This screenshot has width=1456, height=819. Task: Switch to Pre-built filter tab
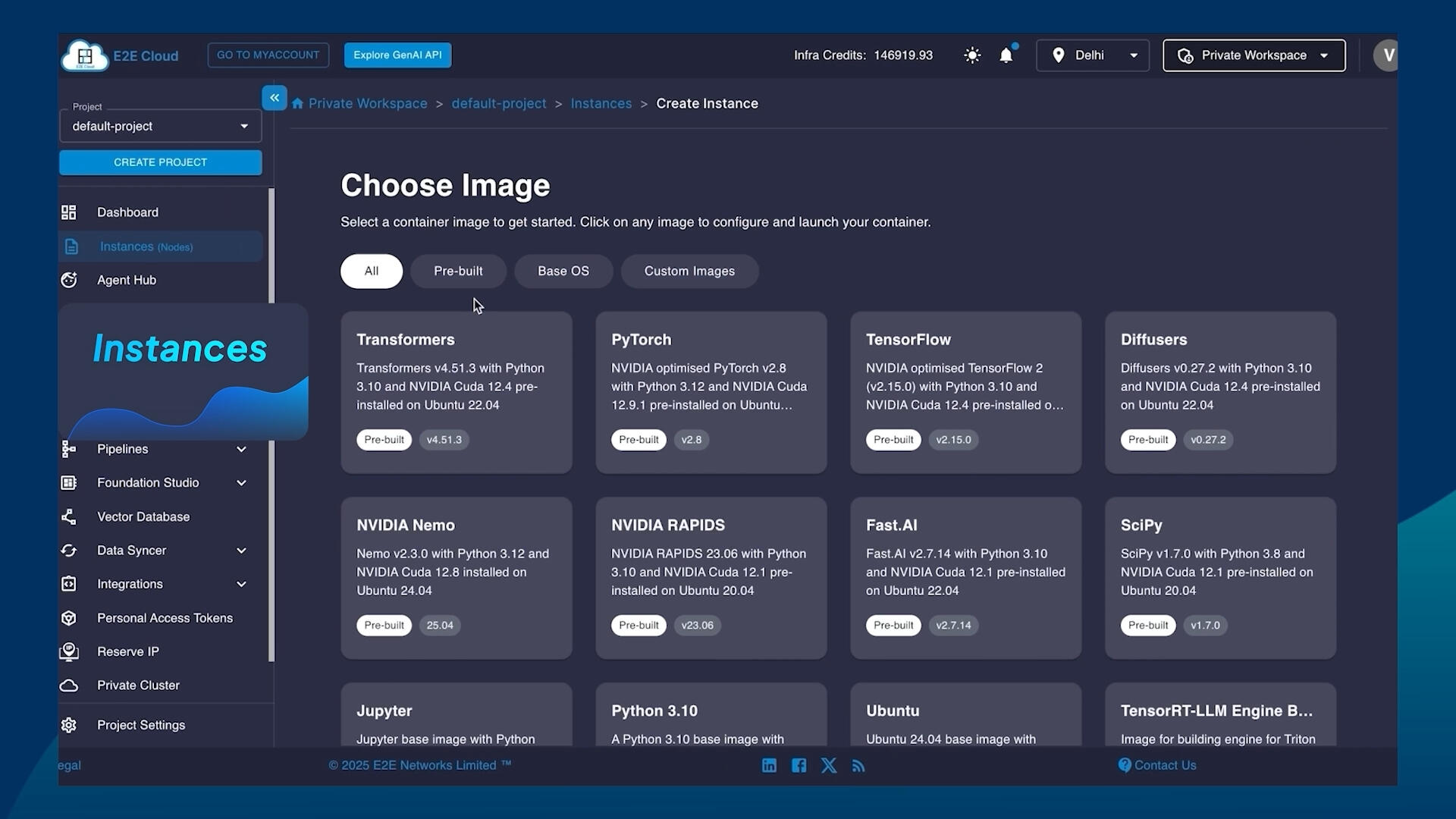pyautogui.click(x=458, y=271)
